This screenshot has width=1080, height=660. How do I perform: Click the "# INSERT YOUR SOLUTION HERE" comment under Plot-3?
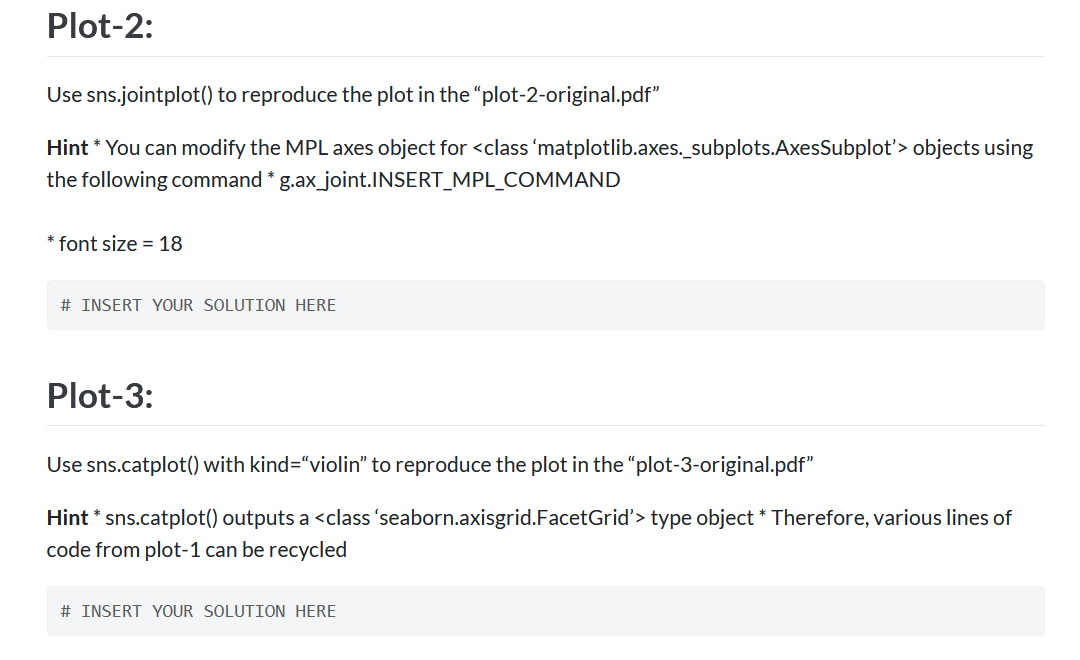click(x=198, y=611)
